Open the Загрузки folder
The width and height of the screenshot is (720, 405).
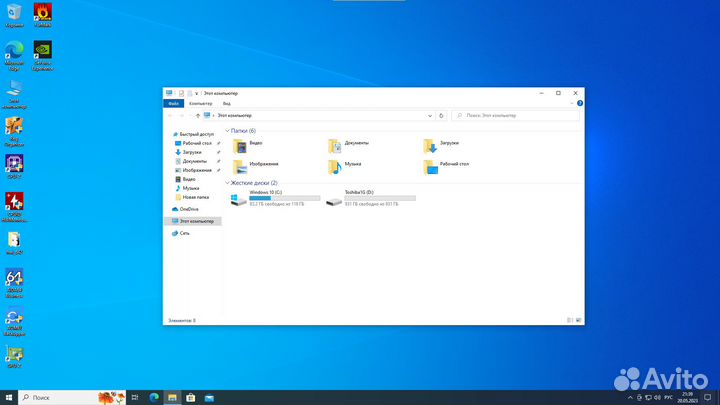430,144
